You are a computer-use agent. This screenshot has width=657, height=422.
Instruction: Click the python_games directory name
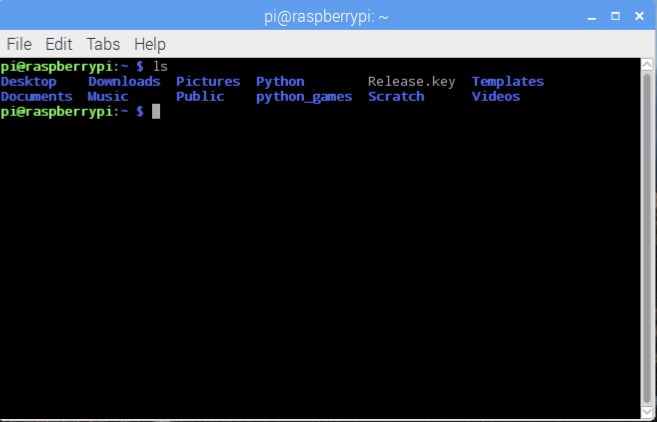[x=304, y=97]
